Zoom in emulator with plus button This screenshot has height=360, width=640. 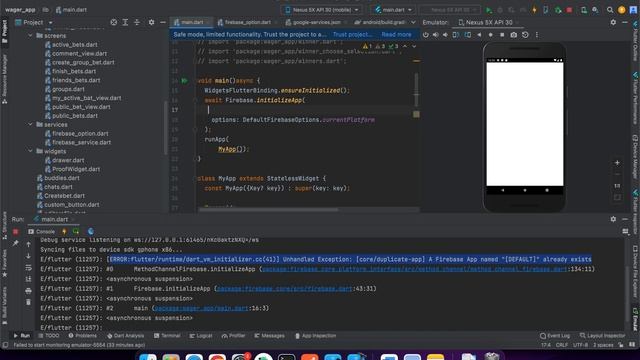[x=617, y=162]
